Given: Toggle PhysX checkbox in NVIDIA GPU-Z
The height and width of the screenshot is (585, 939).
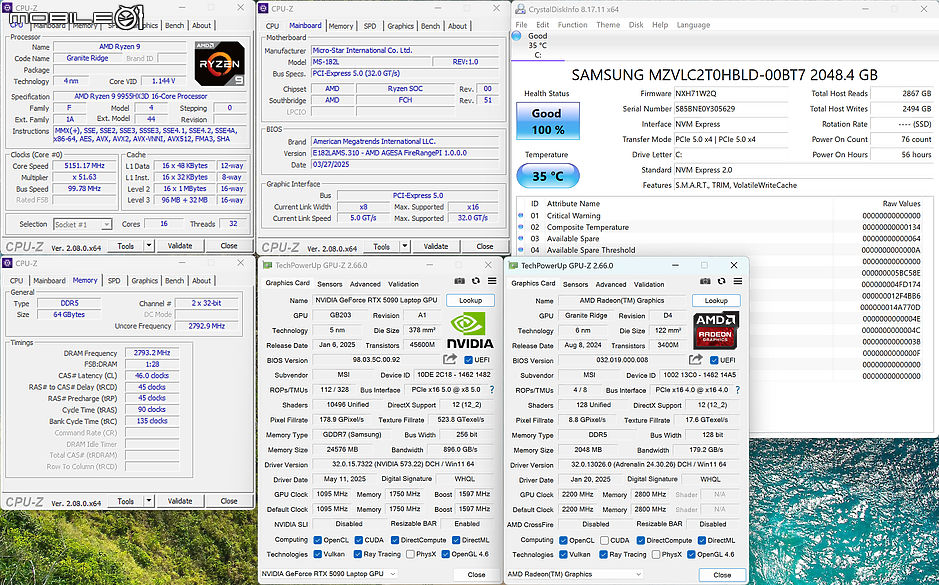Looking at the screenshot, I should click(410, 554).
